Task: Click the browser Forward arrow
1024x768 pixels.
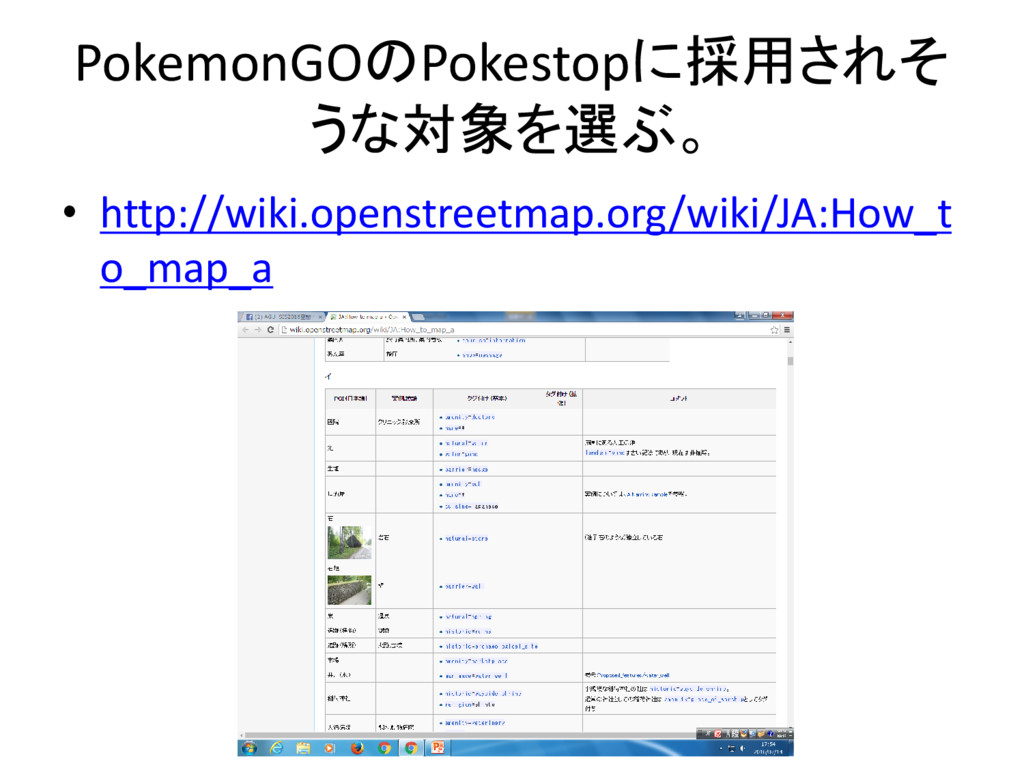Action: coord(257,330)
